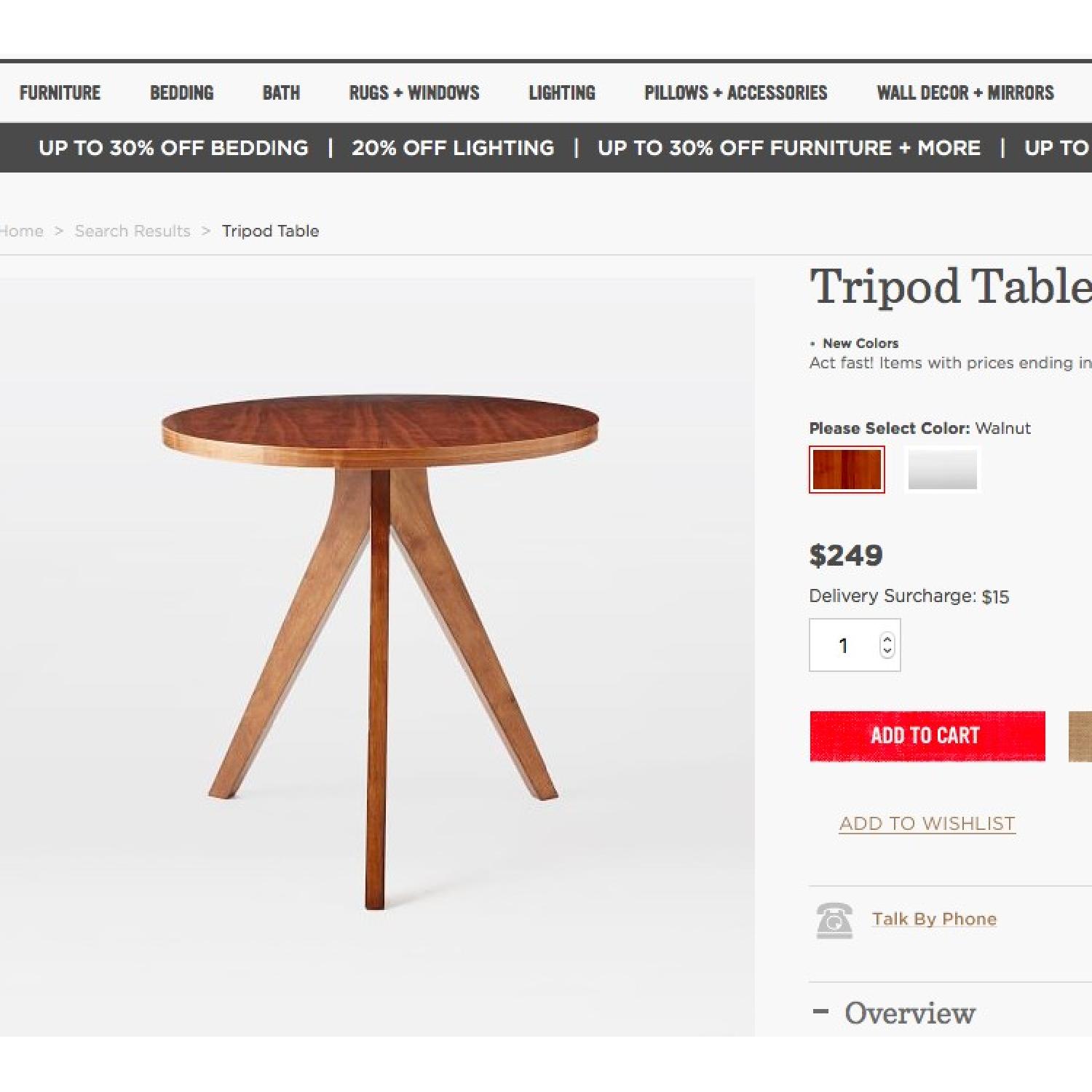Click the Talk By Phone link

[x=934, y=919]
